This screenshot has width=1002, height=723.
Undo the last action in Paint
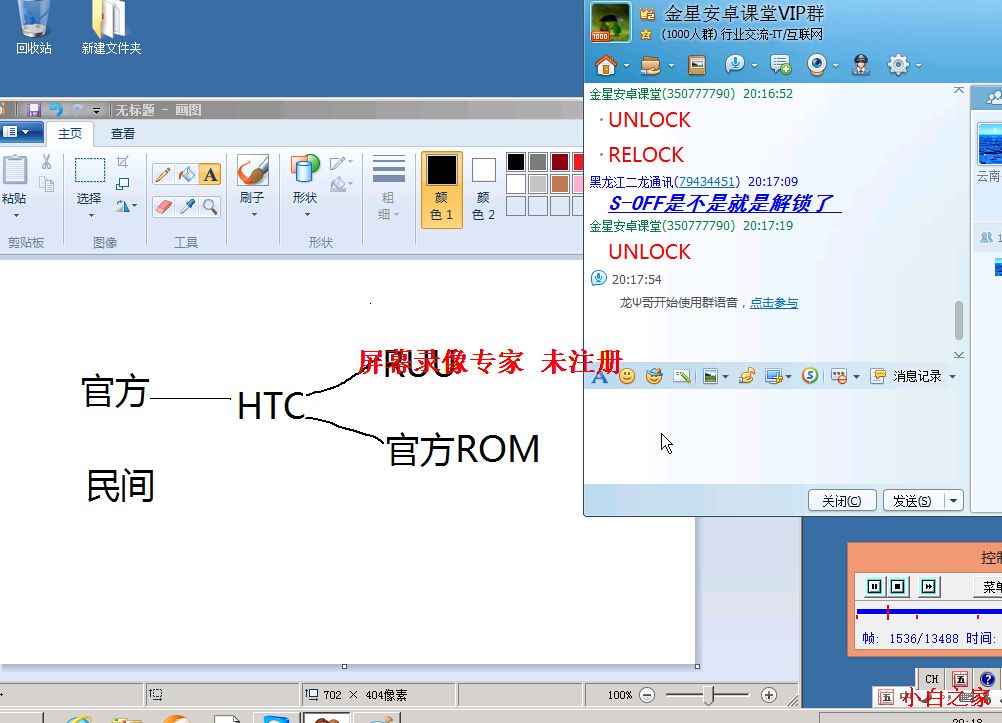click(x=56, y=110)
